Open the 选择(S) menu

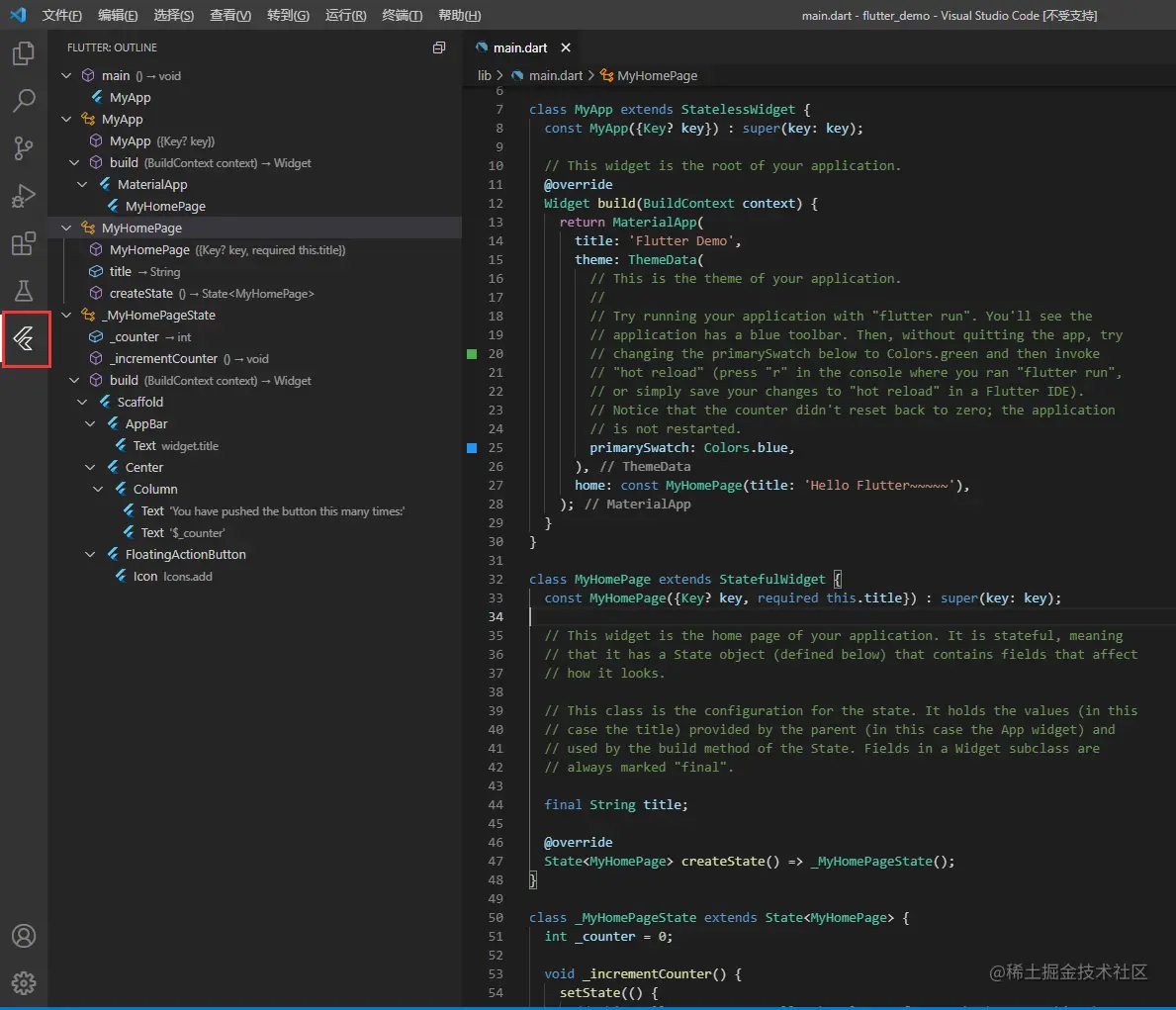pyautogui.click(x=173, y=15)
